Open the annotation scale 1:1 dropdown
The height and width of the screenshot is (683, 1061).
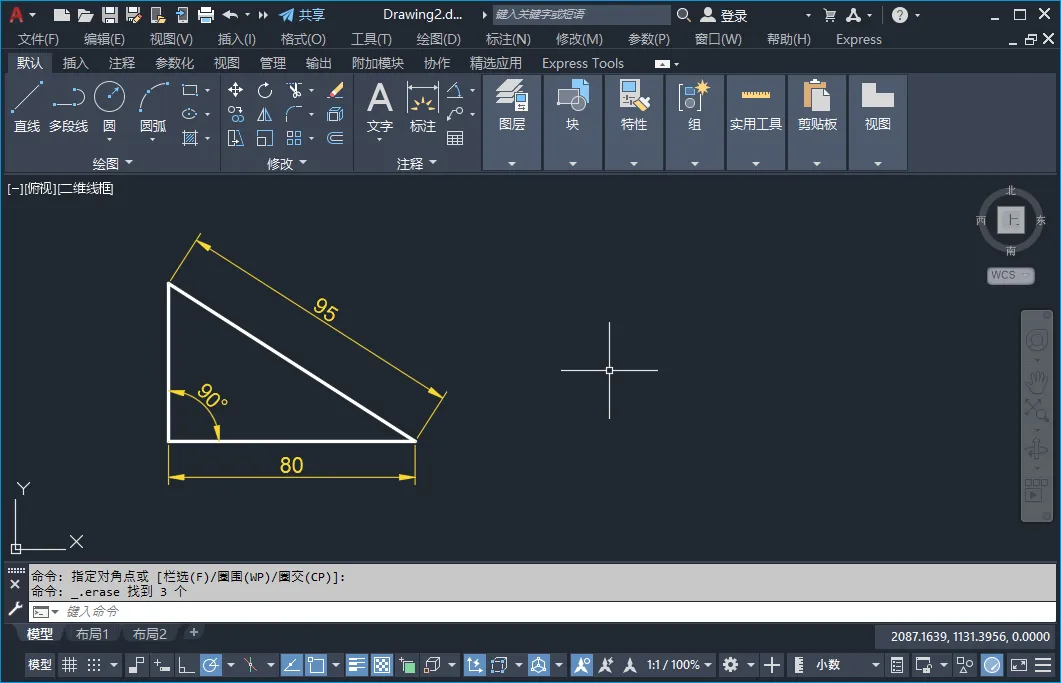[679, 665]
